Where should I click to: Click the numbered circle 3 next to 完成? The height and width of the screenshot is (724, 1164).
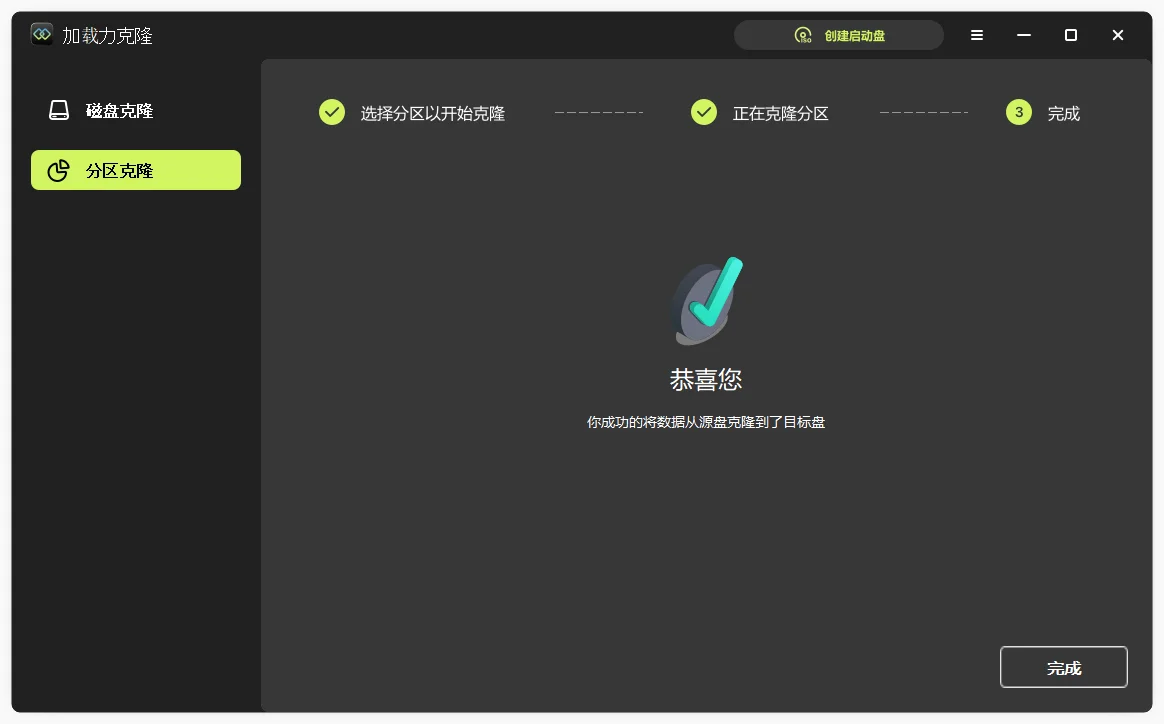[x=1018, y=112]
